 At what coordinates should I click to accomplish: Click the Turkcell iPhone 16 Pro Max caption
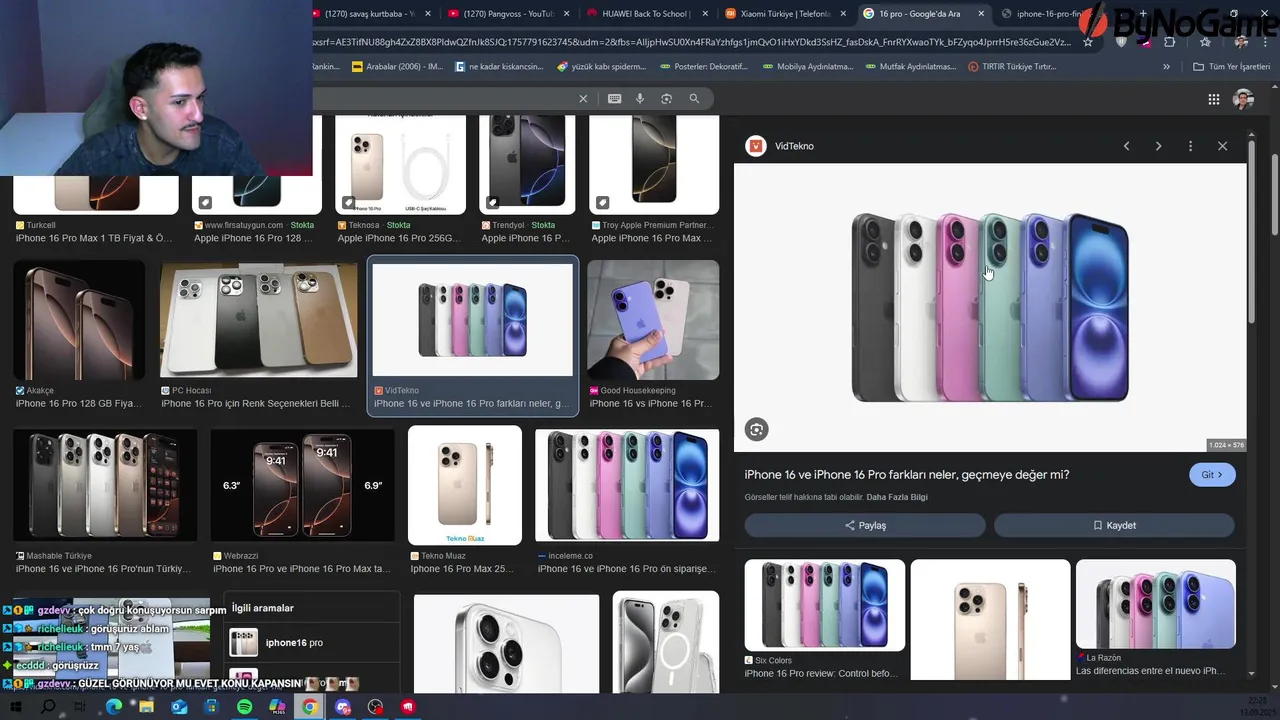[x=94, y=238]
